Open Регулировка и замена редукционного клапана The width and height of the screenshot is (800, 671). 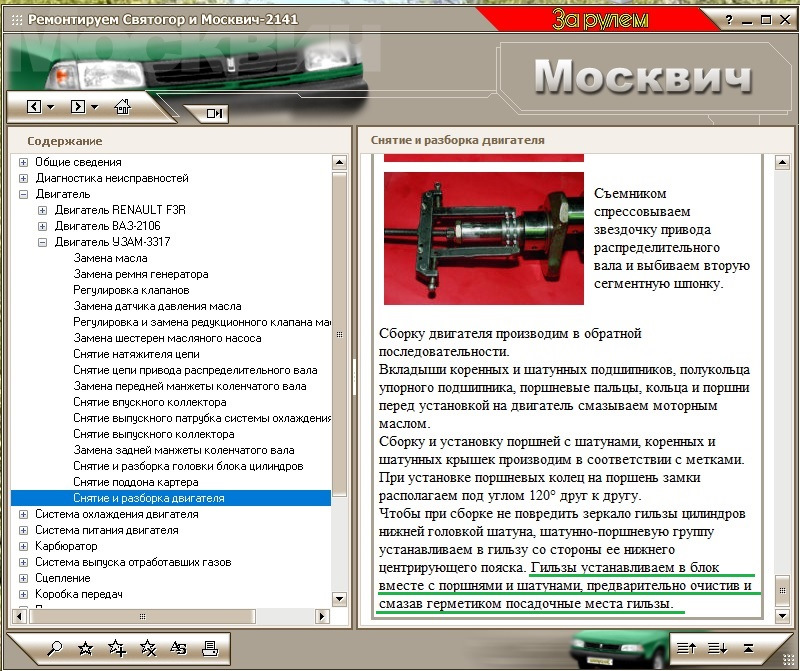pos(202,322)
